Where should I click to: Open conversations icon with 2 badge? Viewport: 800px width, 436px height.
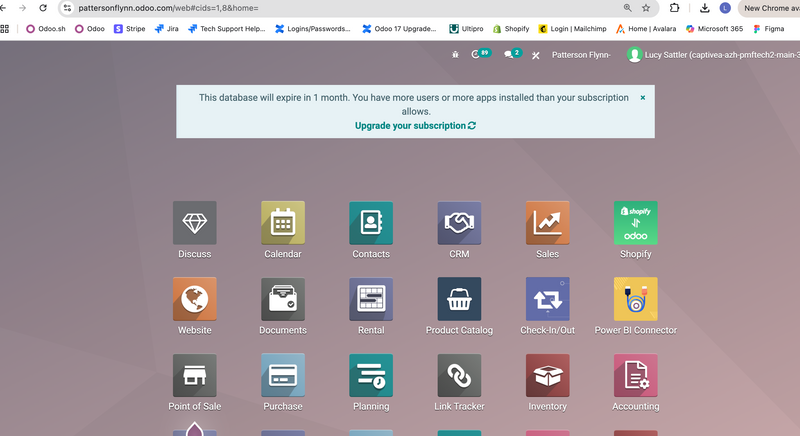[x=513, y=54]
